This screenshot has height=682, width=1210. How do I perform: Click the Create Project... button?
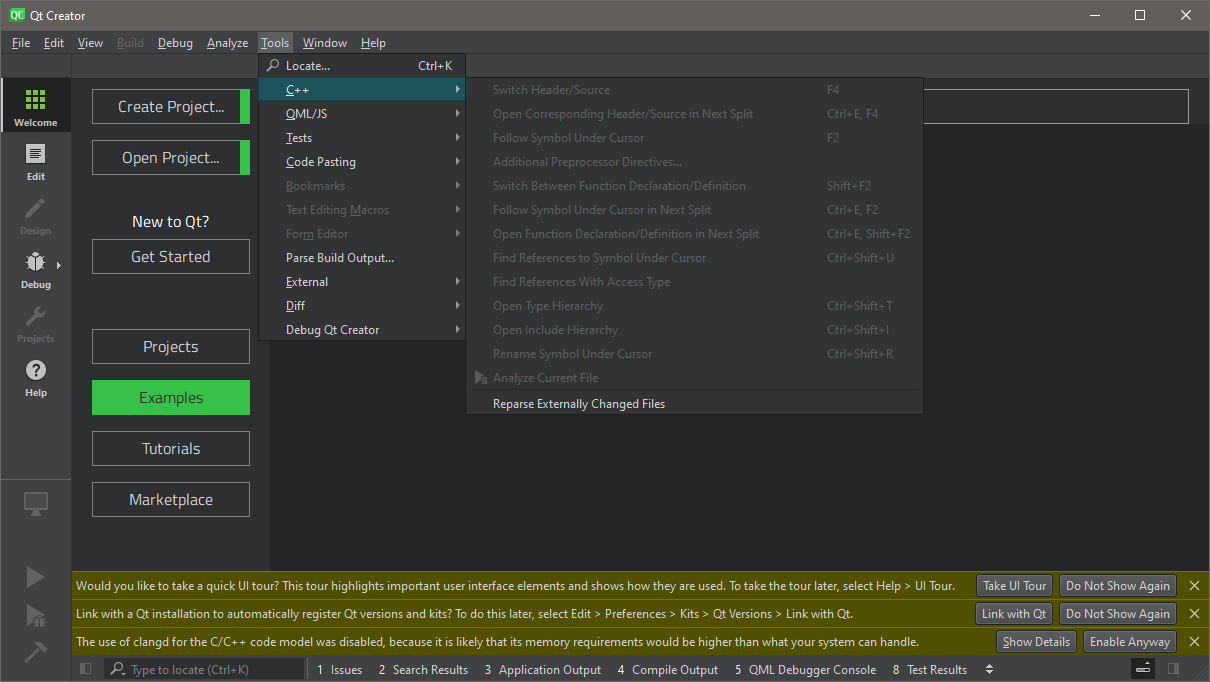click(171, 107)
